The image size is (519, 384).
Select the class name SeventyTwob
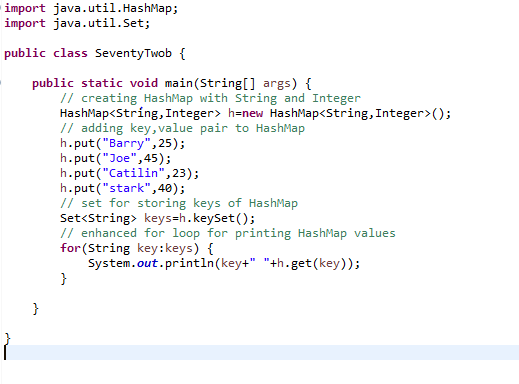click(133, 53)
